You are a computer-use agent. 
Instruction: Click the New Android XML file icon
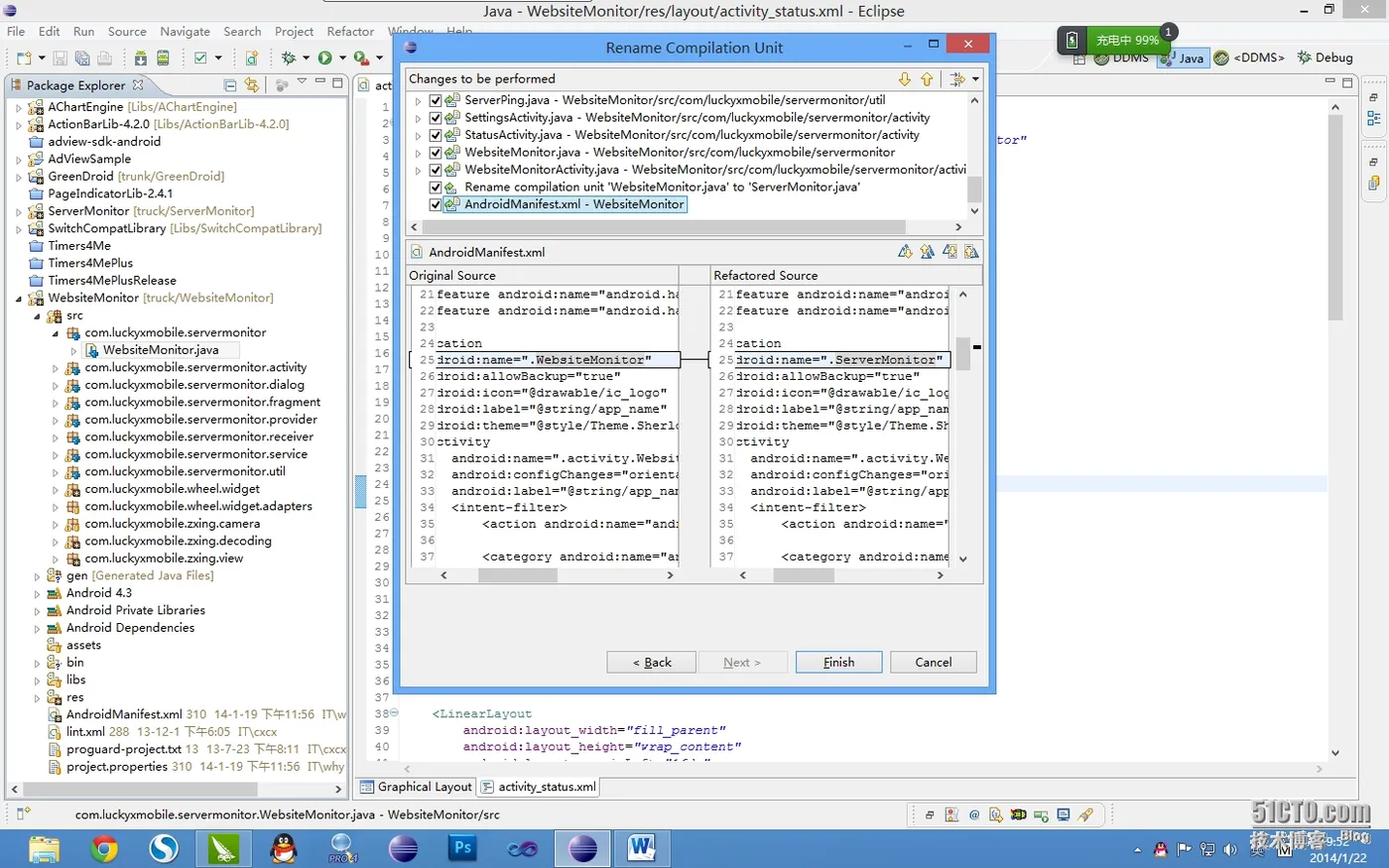(252, 59)
